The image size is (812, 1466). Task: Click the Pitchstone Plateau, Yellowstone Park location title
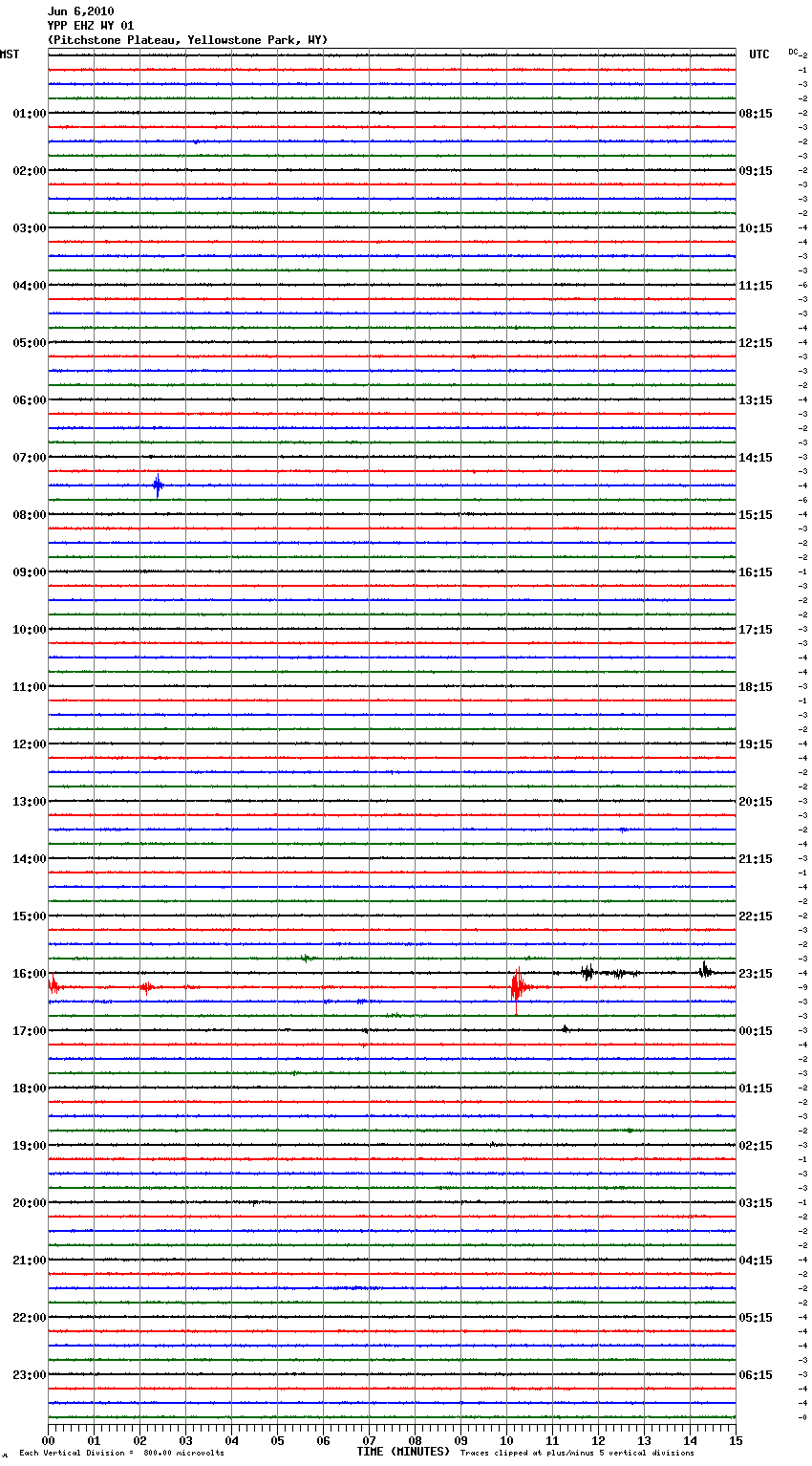point(187,40)
